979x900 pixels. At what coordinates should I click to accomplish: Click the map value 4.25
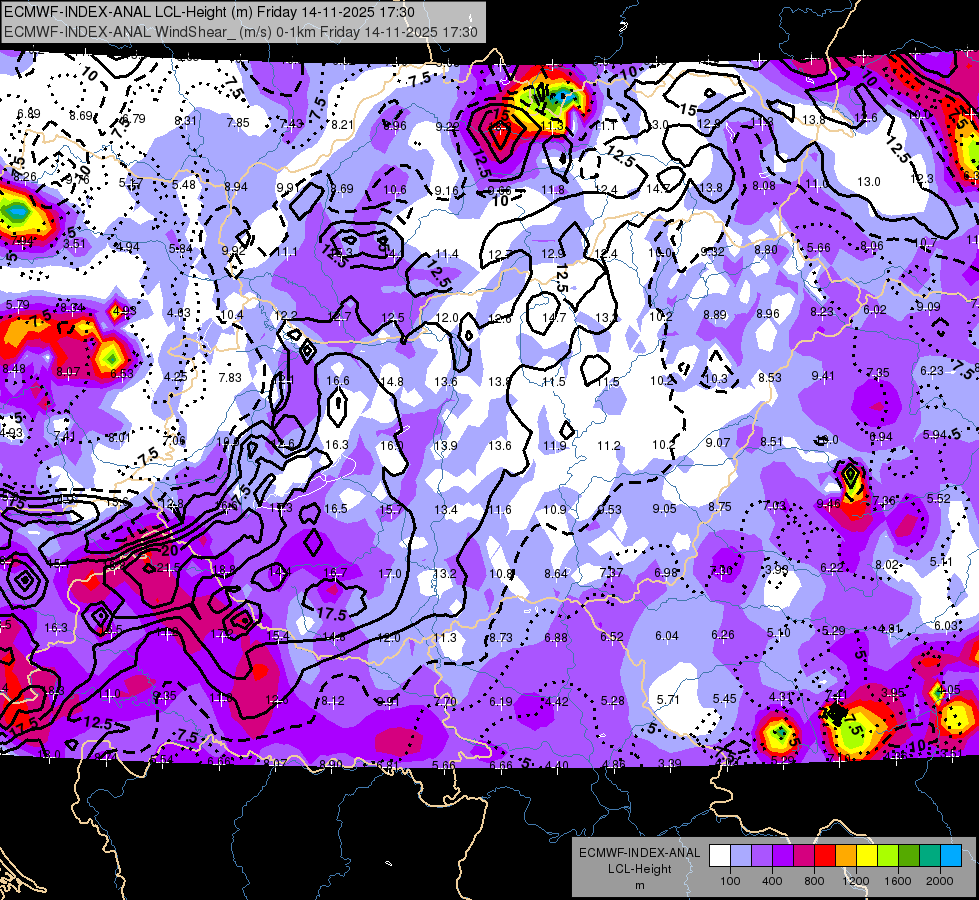pos(175,377)
